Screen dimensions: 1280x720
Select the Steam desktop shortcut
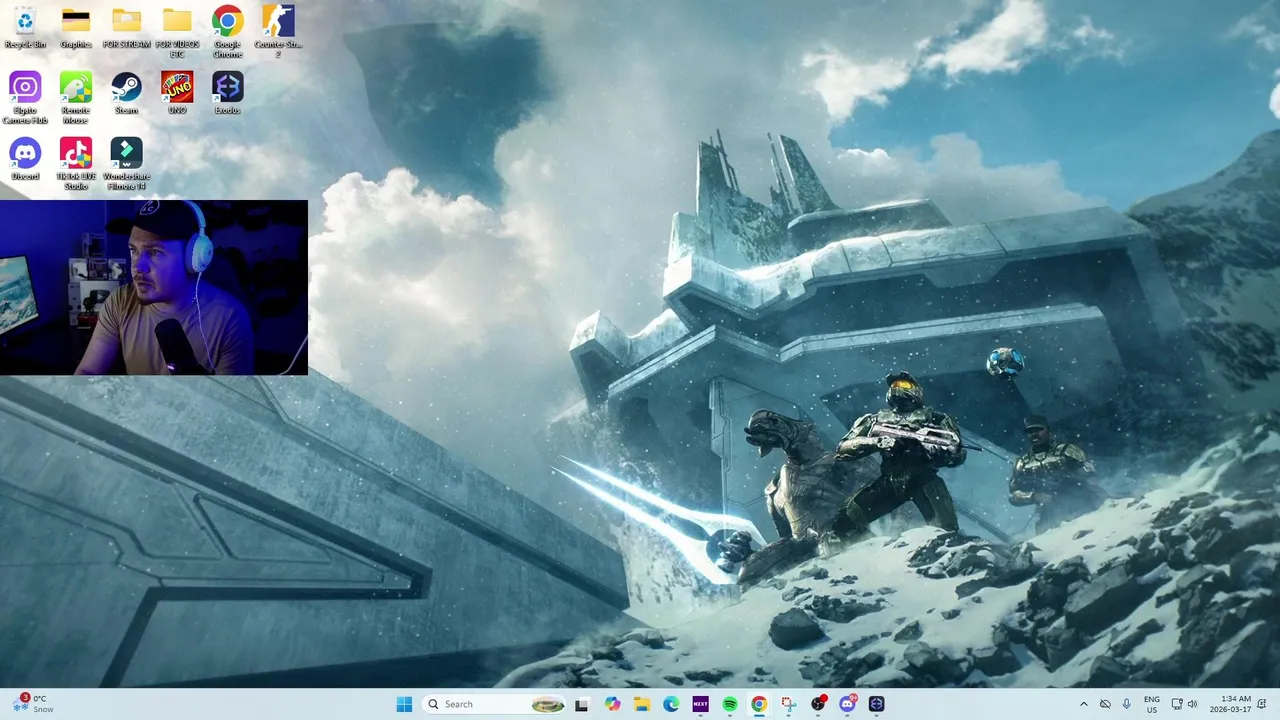pyautogui.click(x=126, y=93)
